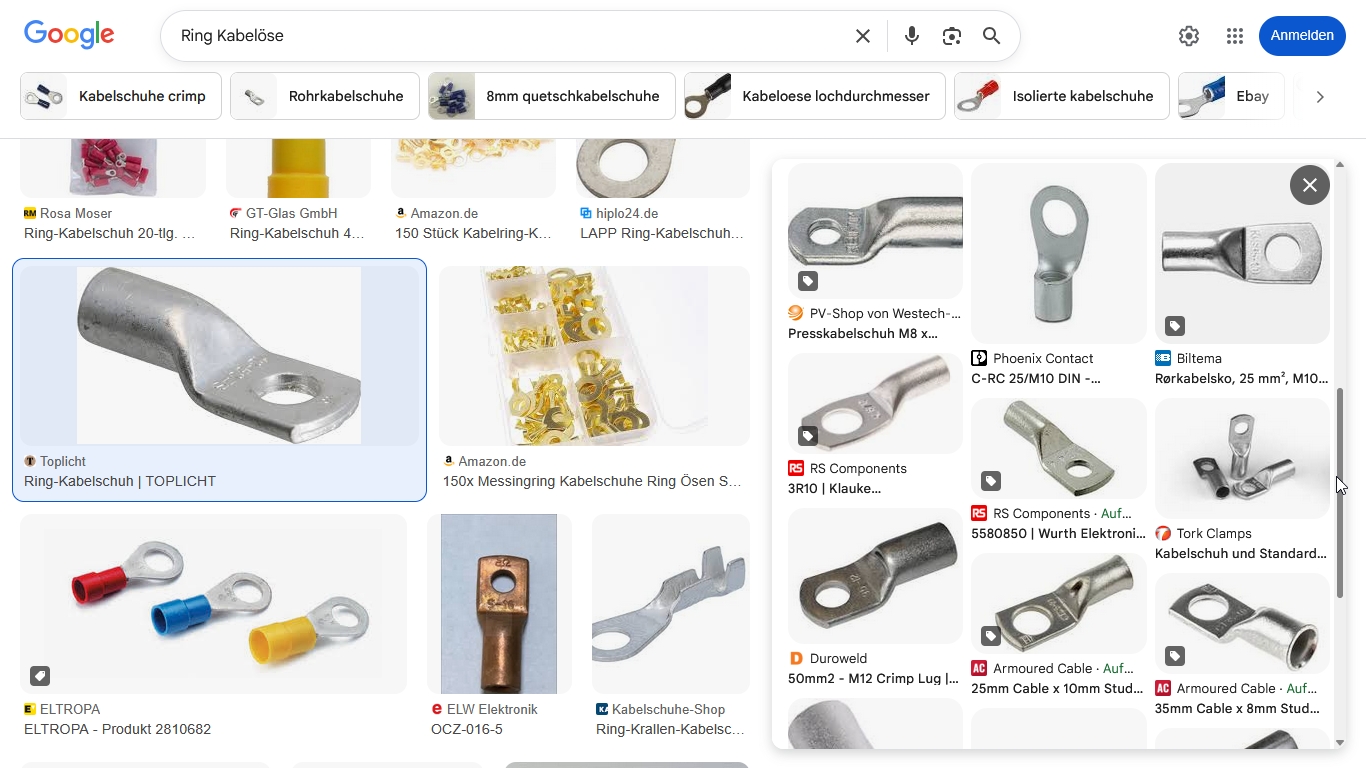
Task: Click the Anmelden sign-in button
Action: (x=1302, y=36)
